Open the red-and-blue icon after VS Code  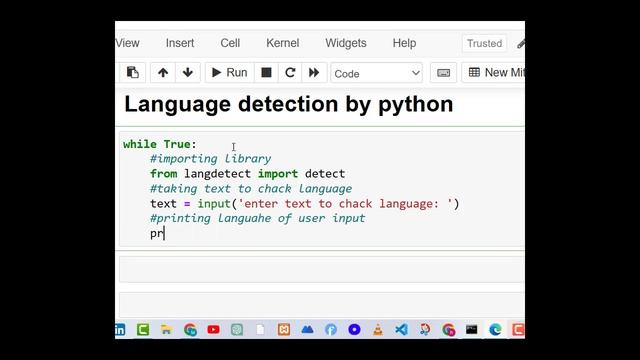(x=425, y=329)
